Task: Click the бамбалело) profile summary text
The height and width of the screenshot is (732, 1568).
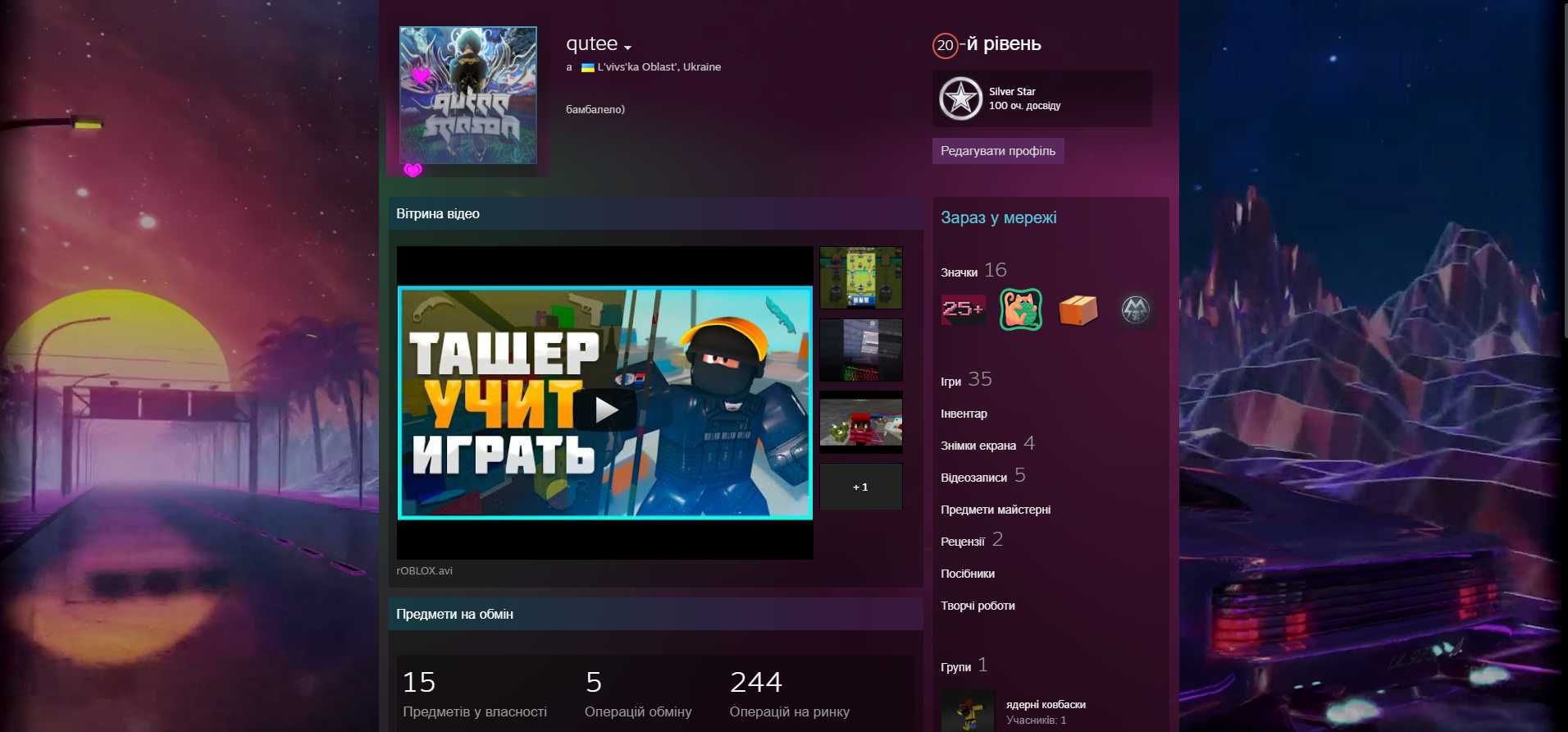Action: click(x=595, y=109)
